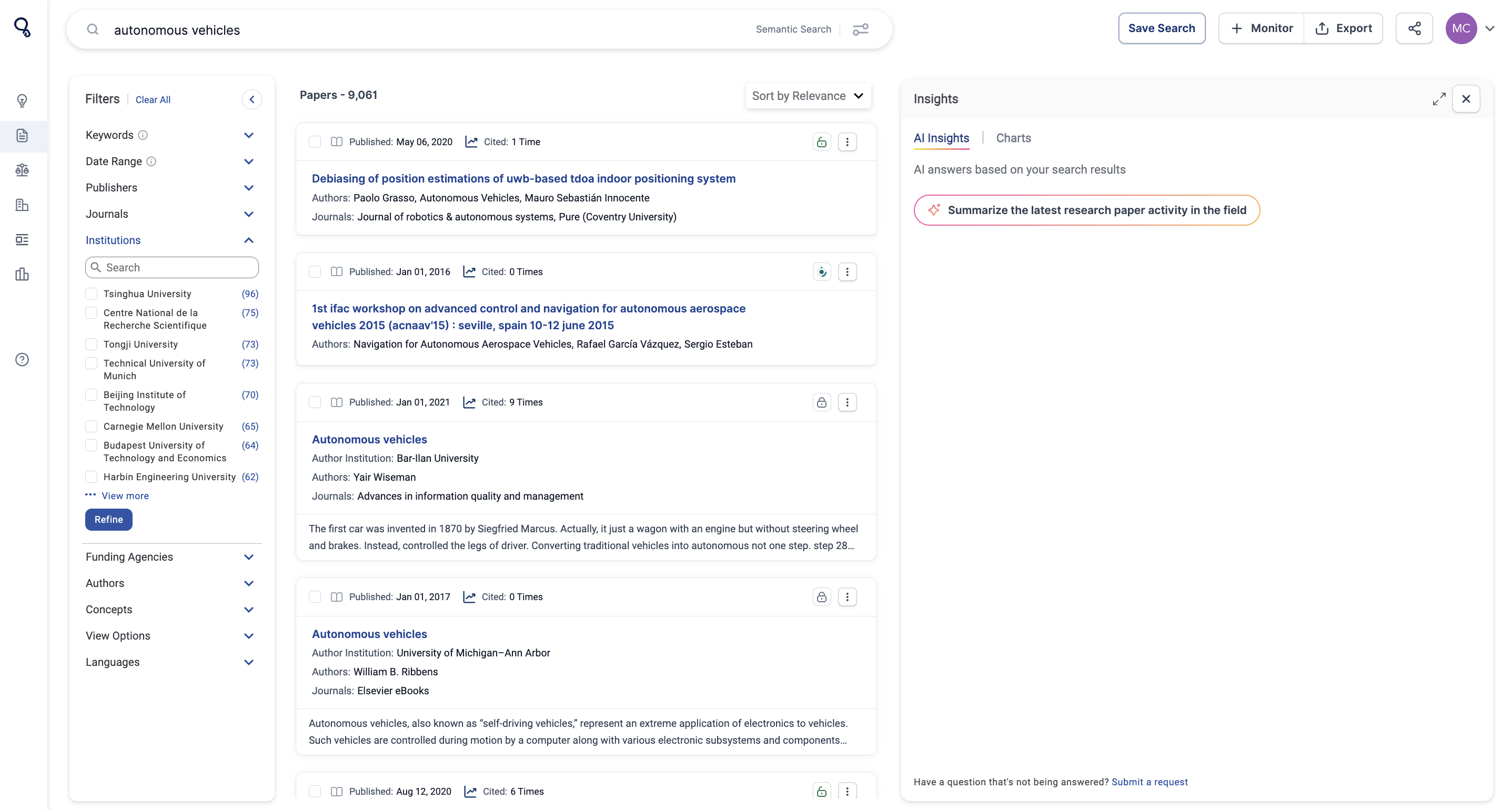Click Summarize the latest research paper activity
This screenshot has height=810, width=1512.
coord(1086,210)
